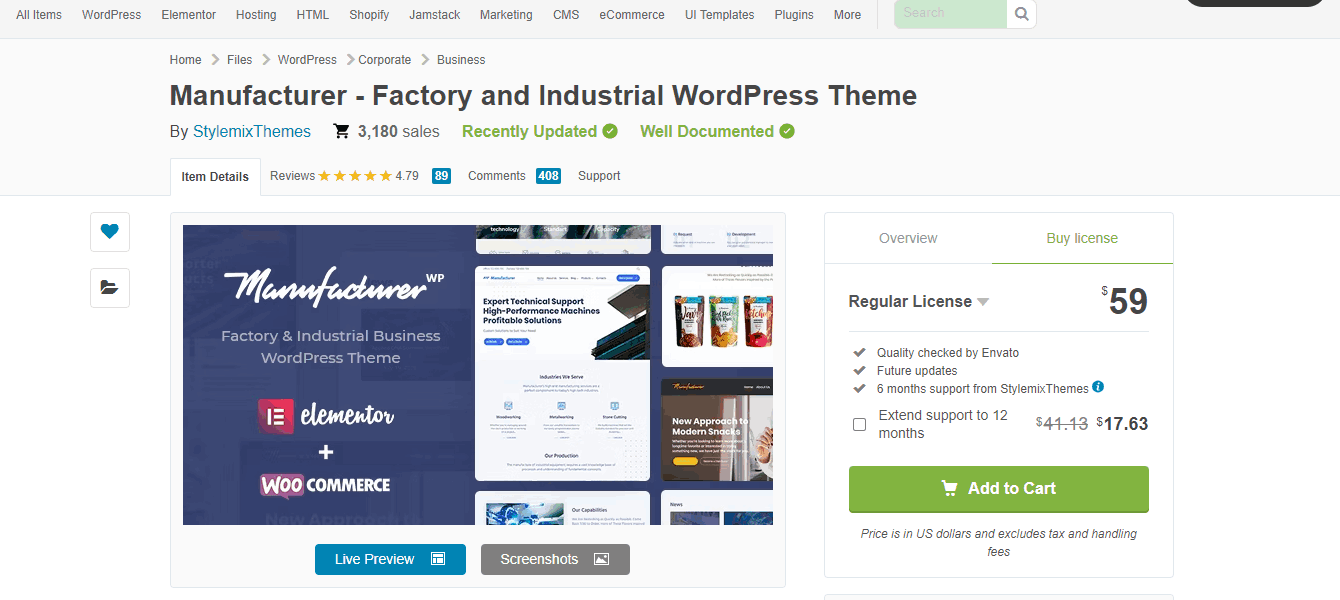Open the StylemixThemes author page
1340x600 pixels.
(252, 131)
